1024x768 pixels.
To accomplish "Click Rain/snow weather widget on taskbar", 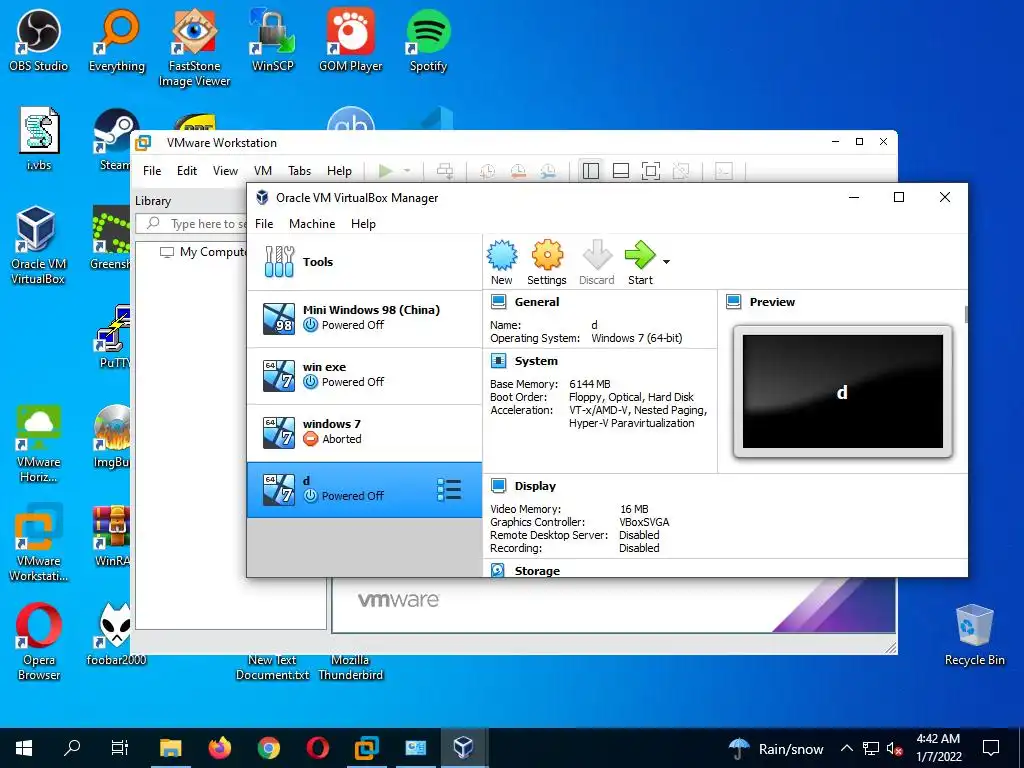I will point(776,748).
